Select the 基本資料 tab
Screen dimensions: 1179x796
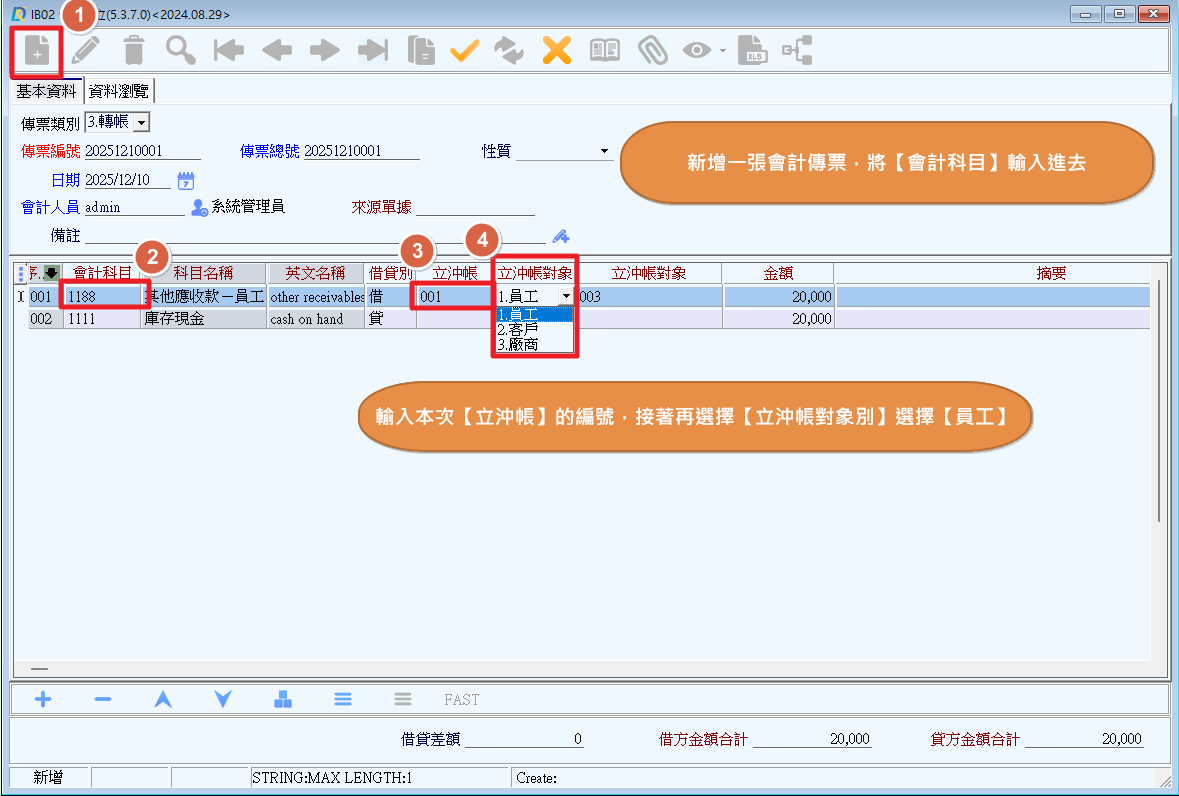point(46,91)
